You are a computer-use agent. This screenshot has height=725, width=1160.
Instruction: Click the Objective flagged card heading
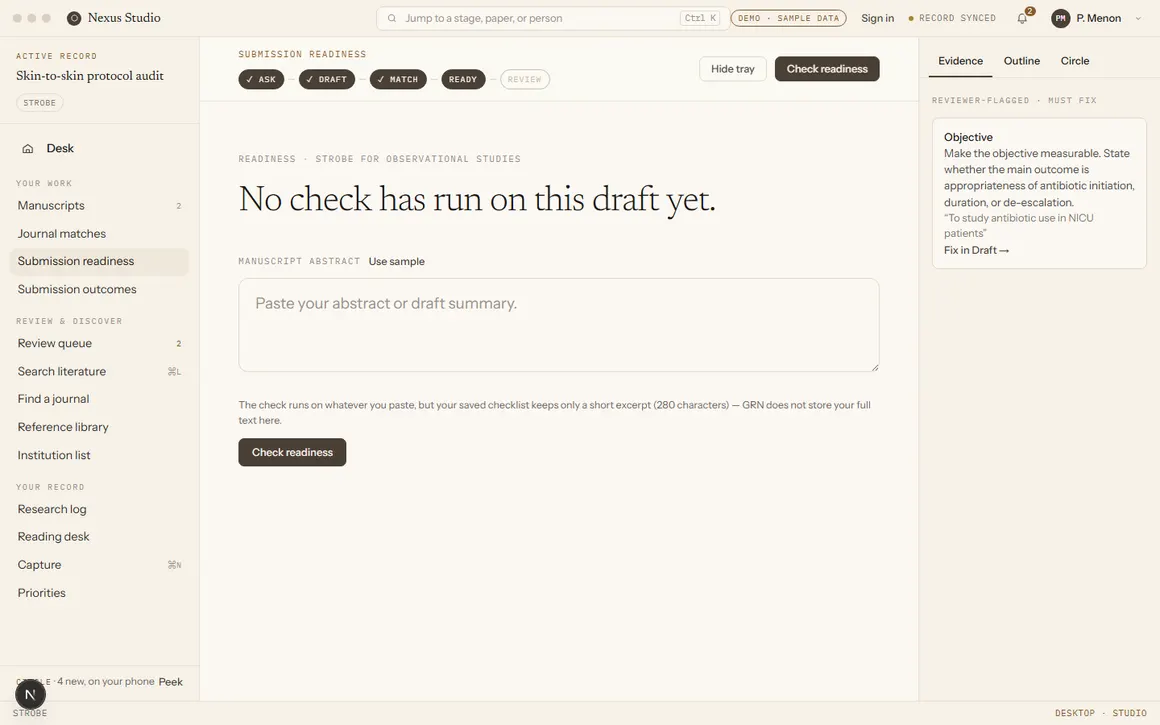point(968,137)
